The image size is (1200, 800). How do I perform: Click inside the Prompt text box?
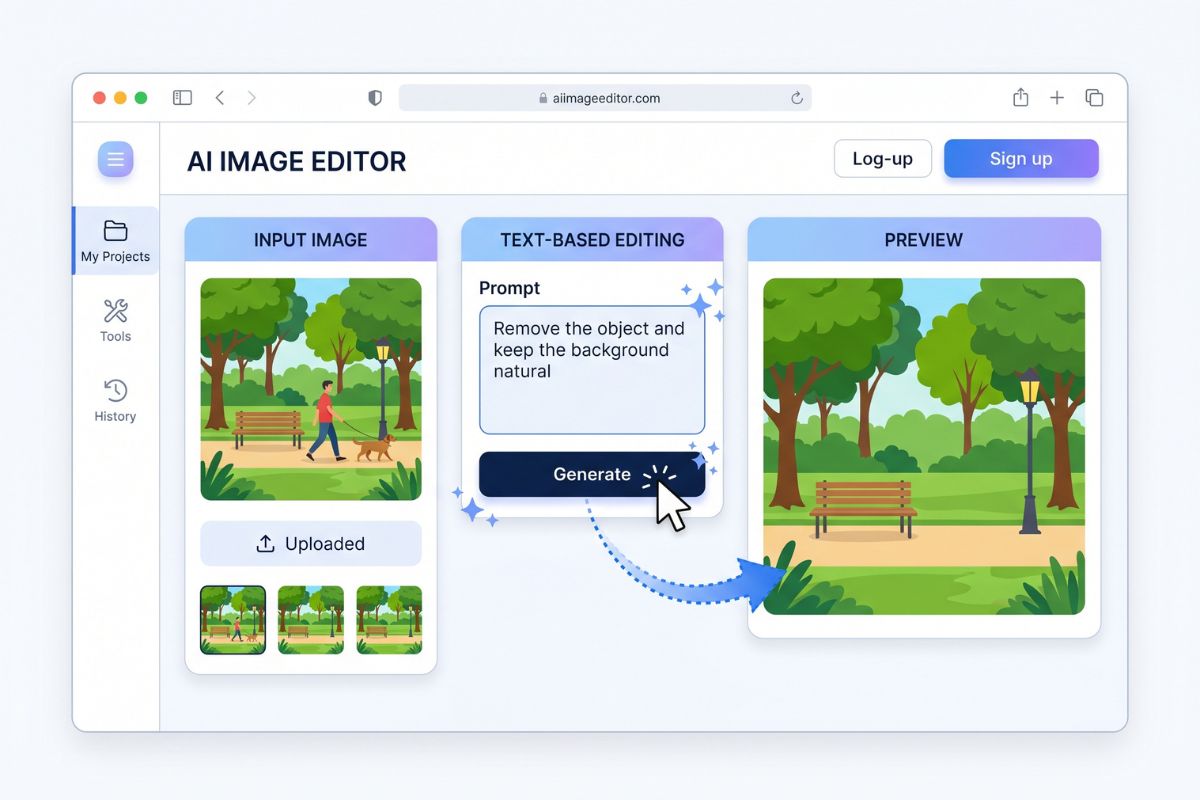point(592,370)
